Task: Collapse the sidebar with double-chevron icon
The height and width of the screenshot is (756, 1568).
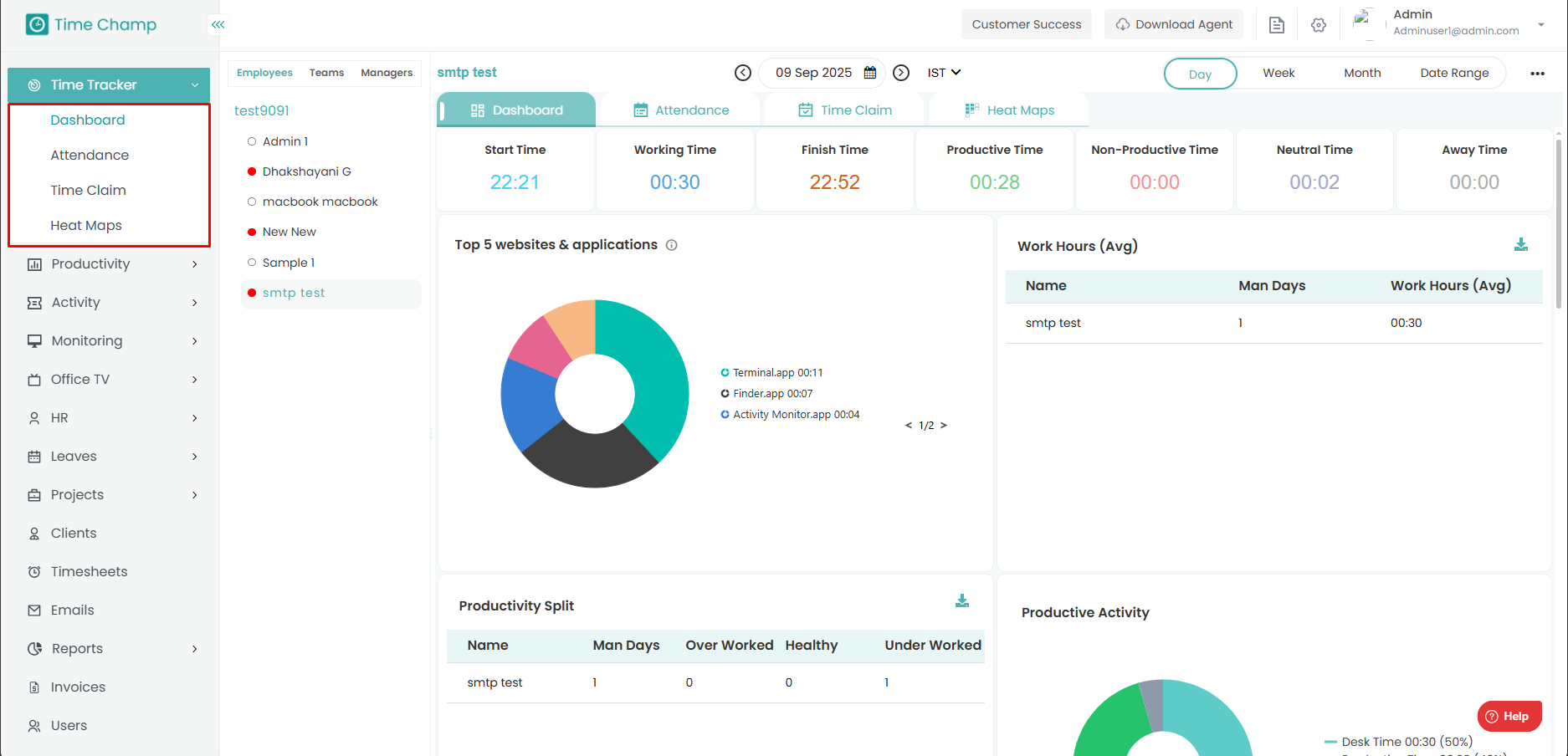Action: click(218, 25)
